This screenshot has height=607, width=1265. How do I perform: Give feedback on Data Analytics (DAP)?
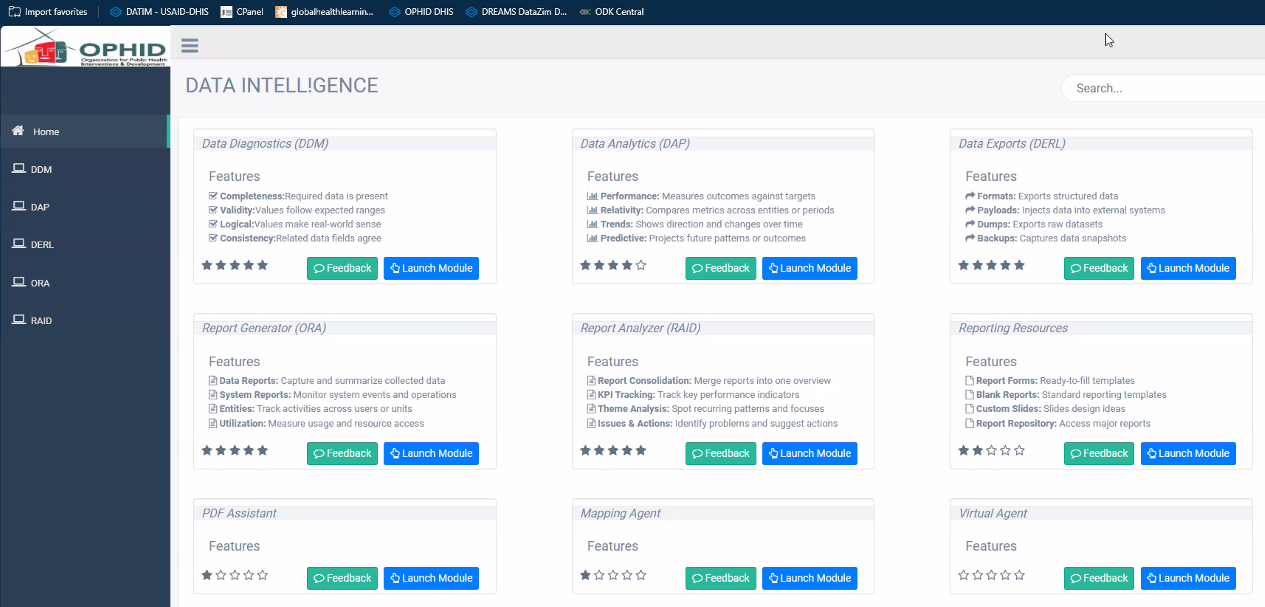[721, 268]
